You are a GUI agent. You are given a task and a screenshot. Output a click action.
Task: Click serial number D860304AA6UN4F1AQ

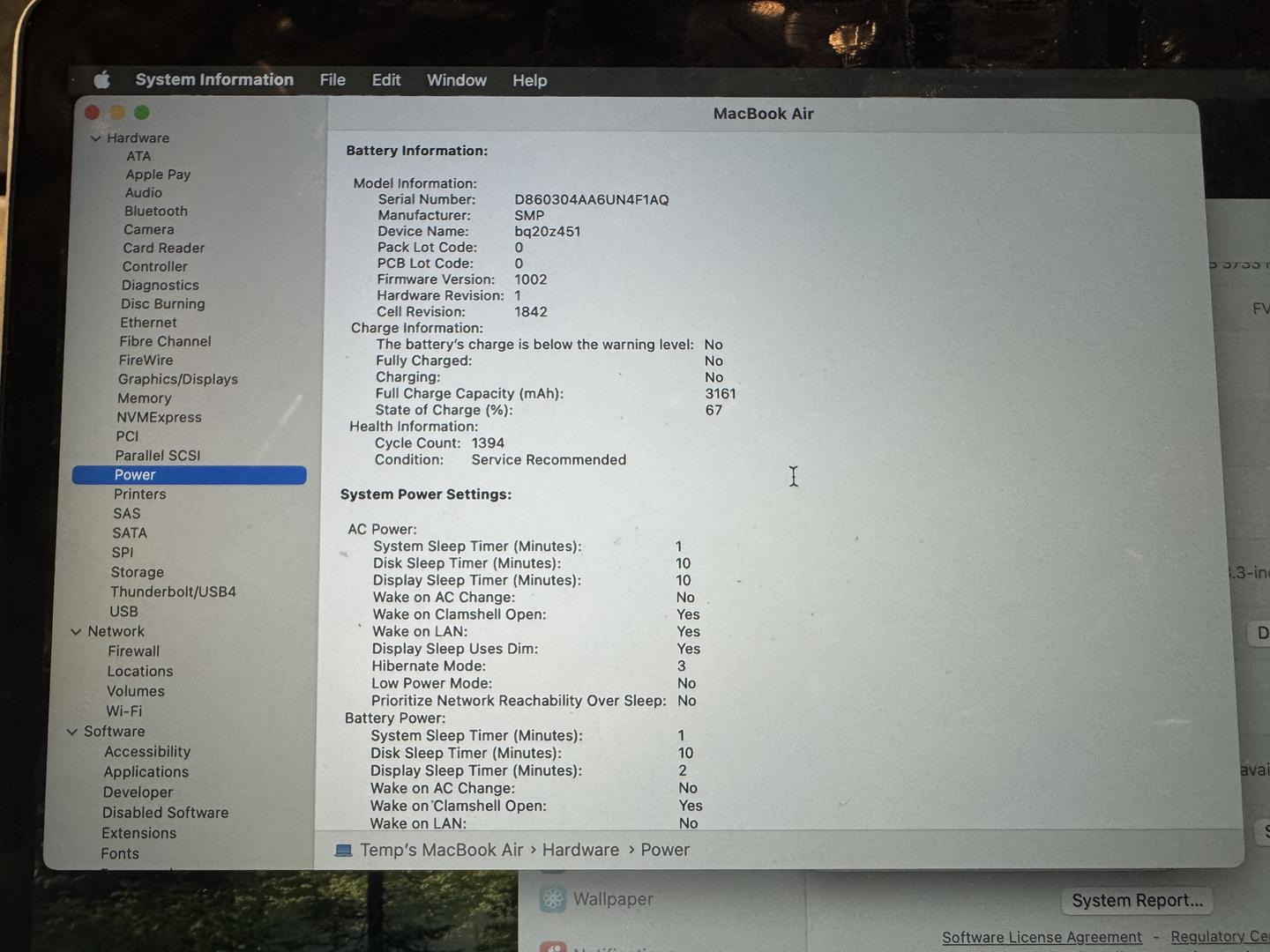pos(592,200)
